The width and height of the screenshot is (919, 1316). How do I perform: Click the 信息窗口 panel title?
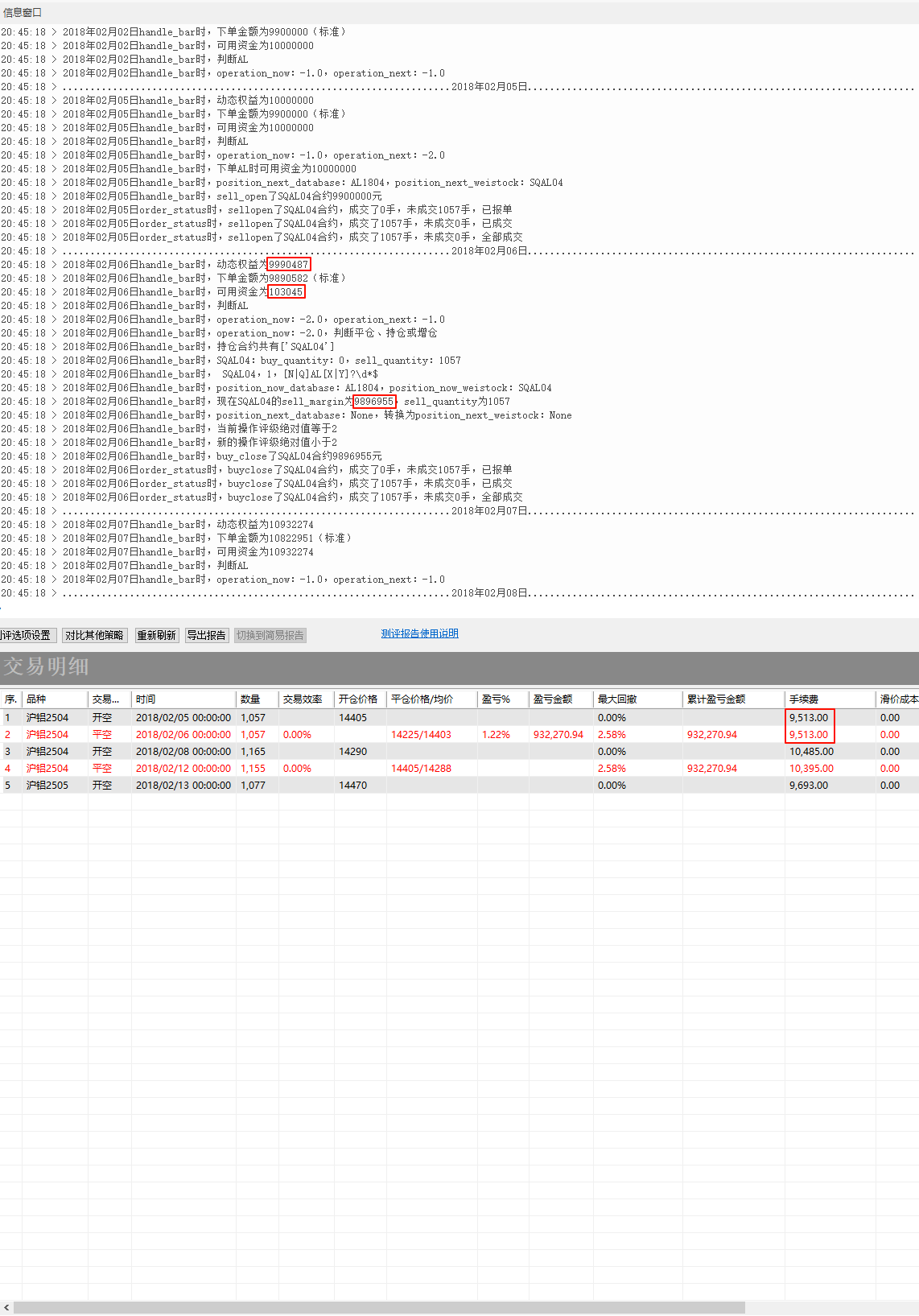tap(23, 12)
